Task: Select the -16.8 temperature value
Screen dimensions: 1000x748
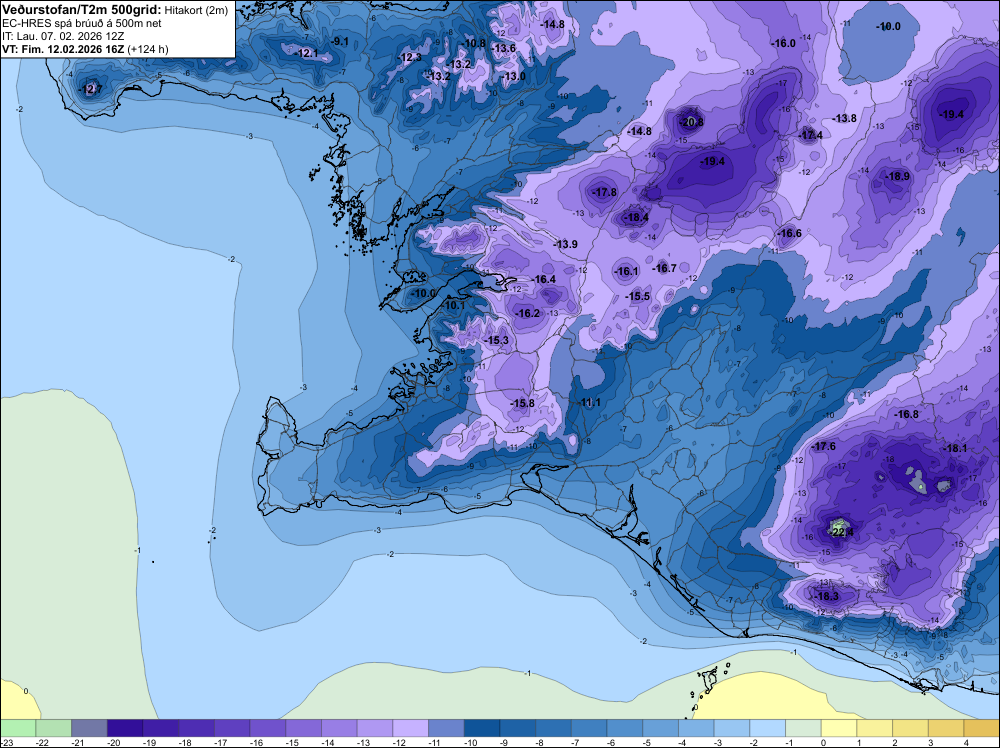Action: click(907, 414)
